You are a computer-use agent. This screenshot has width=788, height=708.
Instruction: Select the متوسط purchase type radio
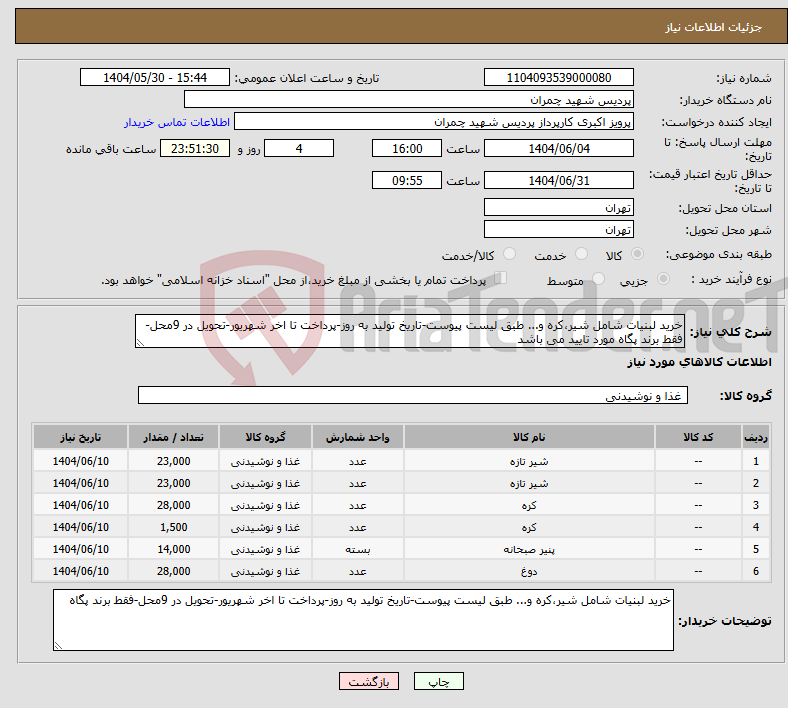coord(599,280)
